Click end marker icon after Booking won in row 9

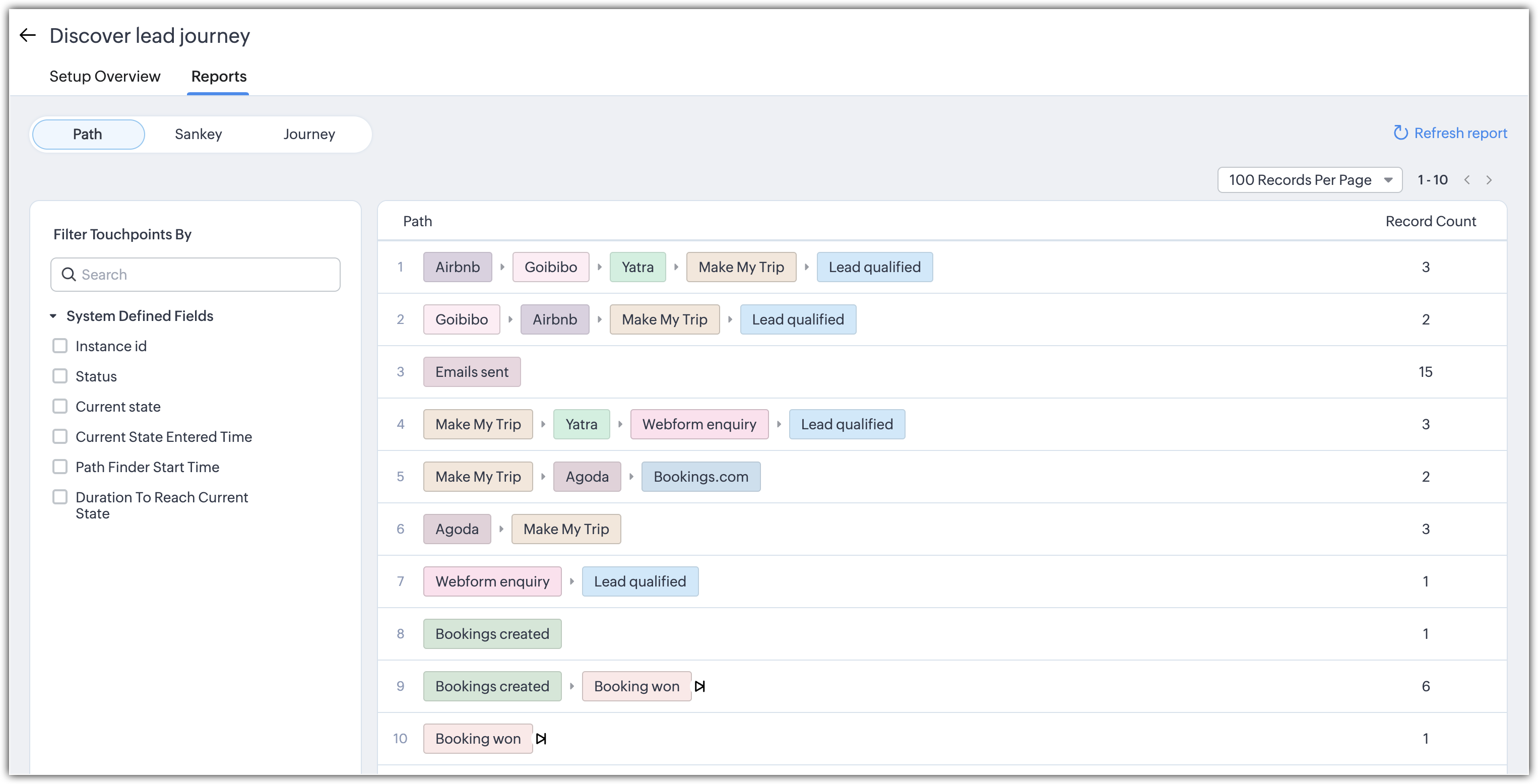[x=700, y=687]
